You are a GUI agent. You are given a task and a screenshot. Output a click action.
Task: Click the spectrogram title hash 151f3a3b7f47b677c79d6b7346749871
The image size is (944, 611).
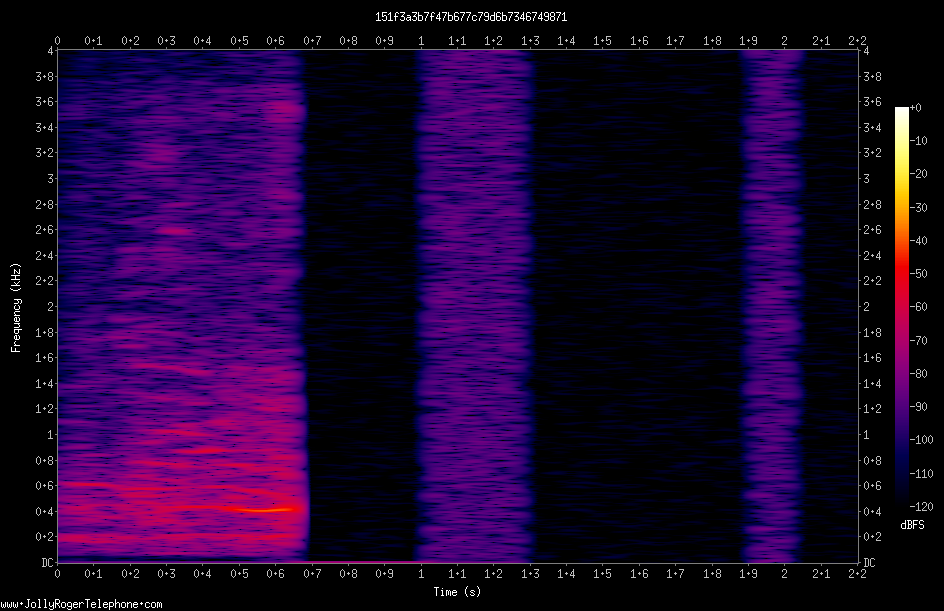[471, 17]
